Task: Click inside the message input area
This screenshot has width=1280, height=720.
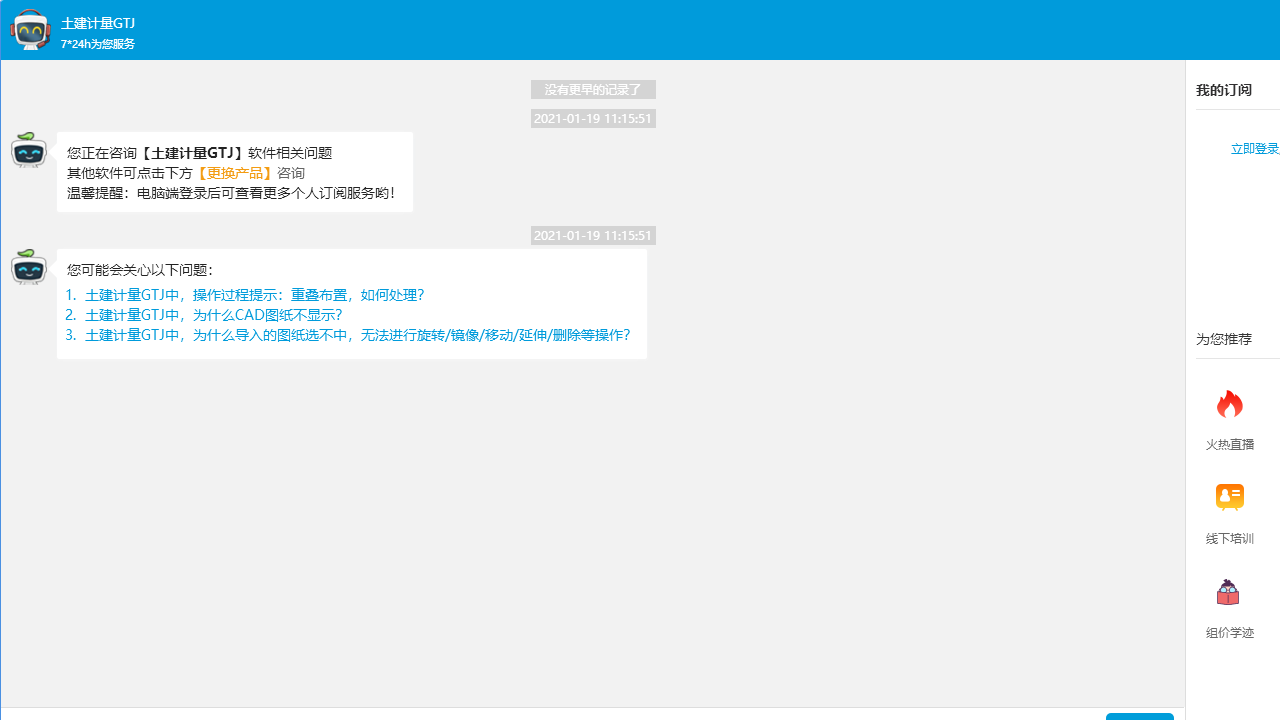Action: coord(500,712)
